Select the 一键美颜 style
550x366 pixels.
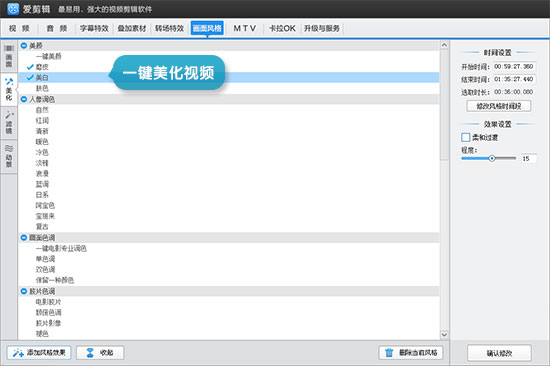(x=48, y=56)
